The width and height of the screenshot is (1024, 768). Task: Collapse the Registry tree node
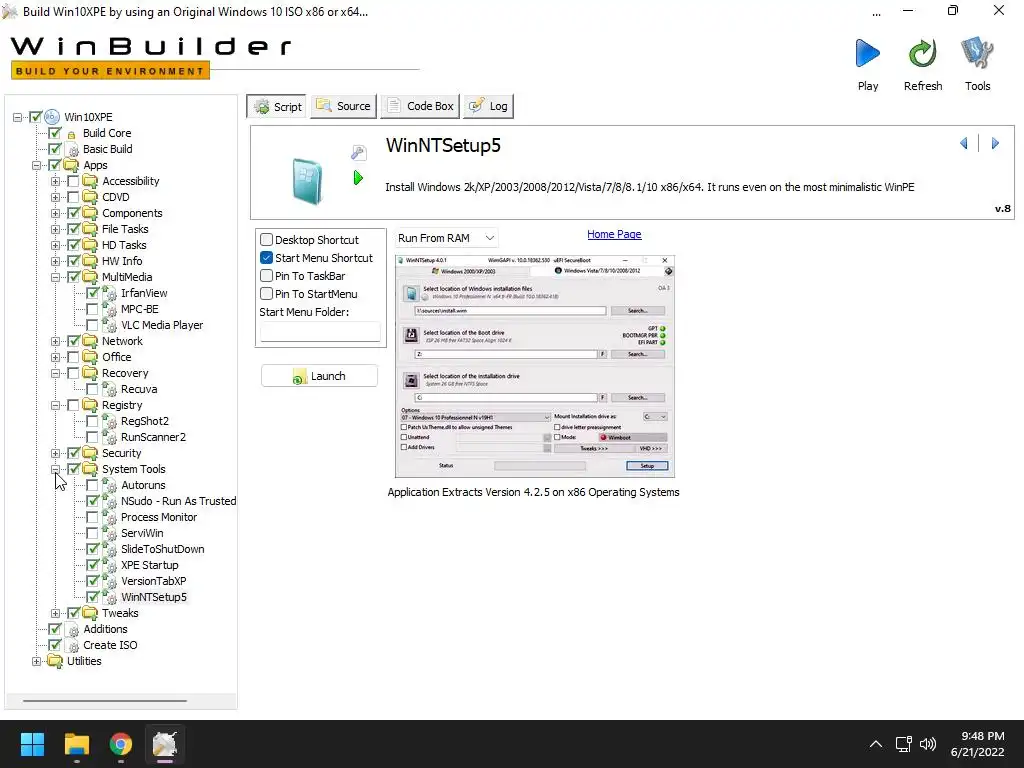(x=56, y=405)
